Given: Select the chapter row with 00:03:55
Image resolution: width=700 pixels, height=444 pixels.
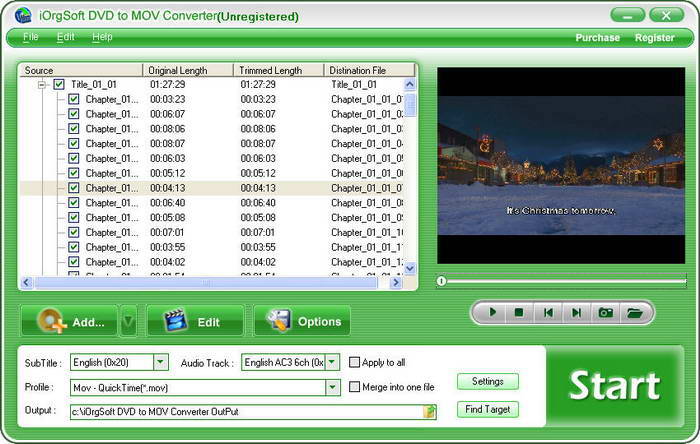Looking at the screenshot, I should (211, 247).
